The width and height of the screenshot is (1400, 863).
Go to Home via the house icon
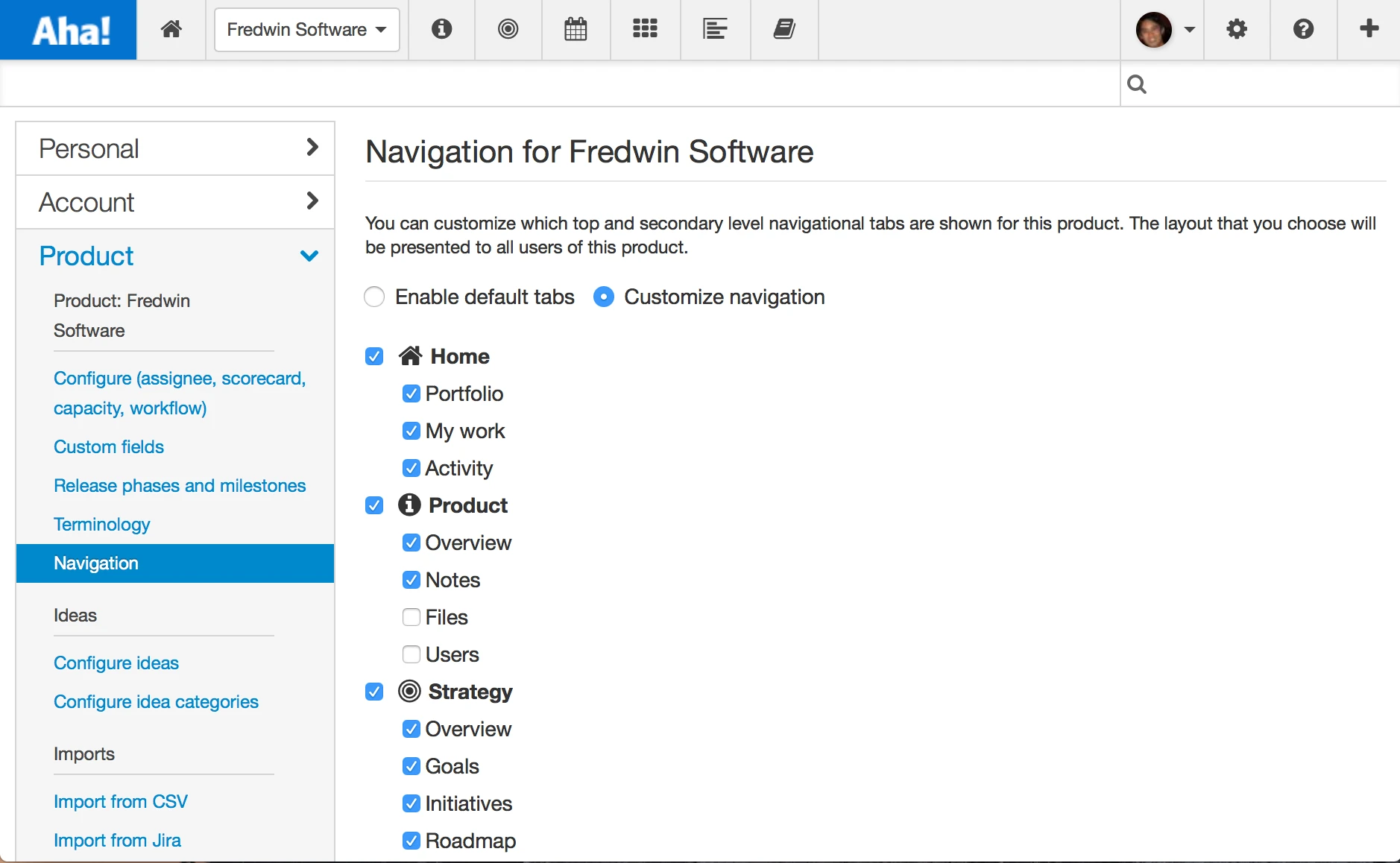171,30
